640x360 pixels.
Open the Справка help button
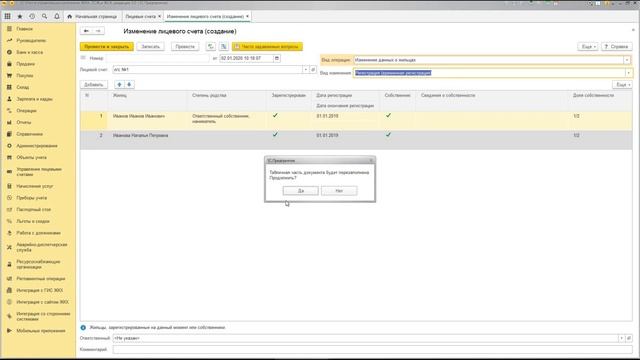click(x=616, y=47)
